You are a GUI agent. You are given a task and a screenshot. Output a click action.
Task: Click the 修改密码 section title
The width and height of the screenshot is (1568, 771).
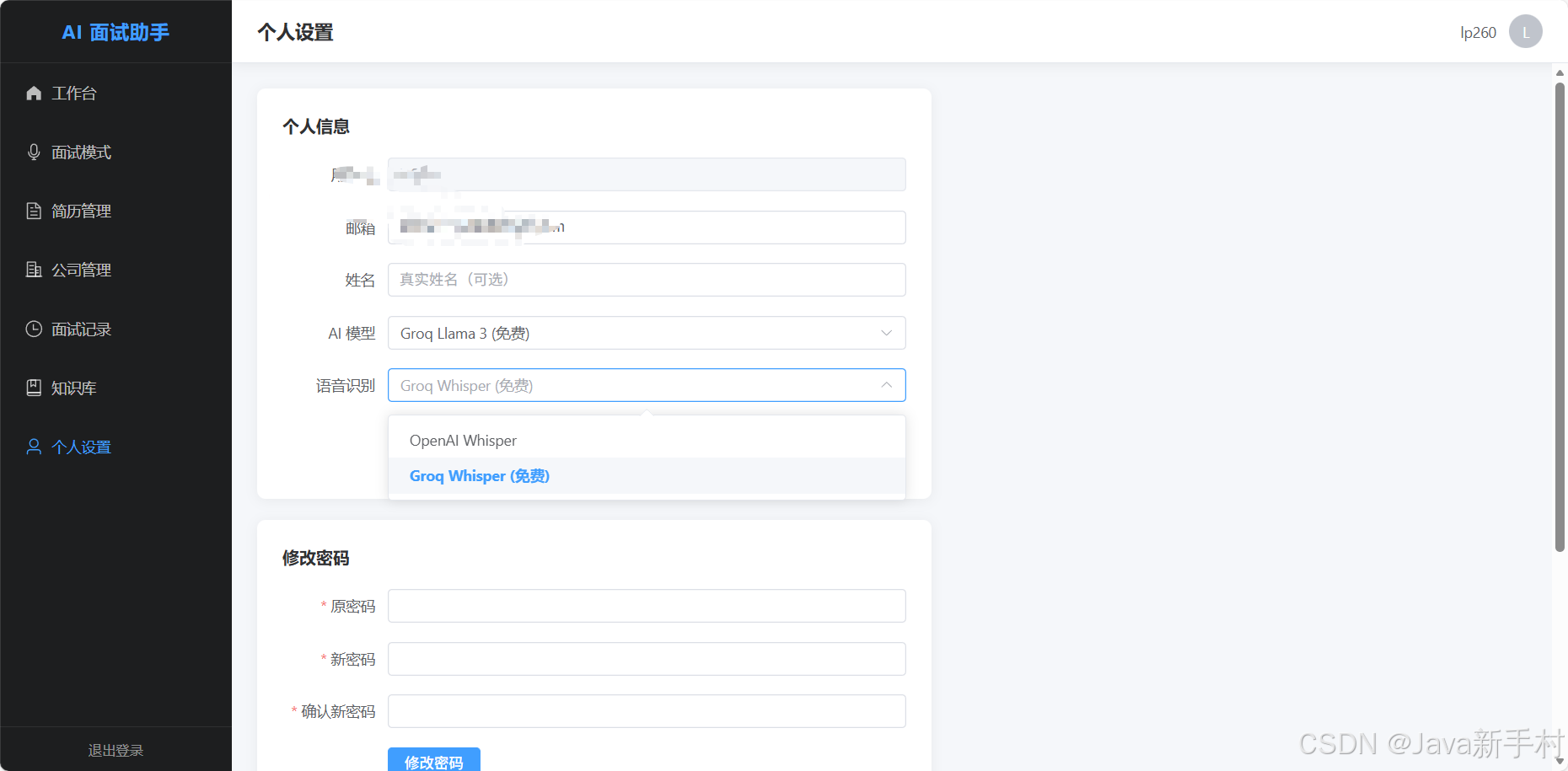[x=316, y=558]
